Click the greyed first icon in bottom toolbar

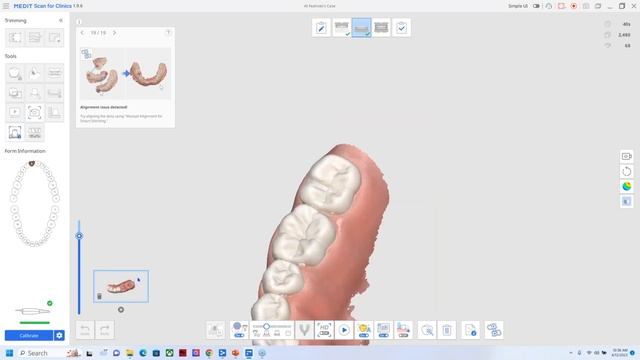coord(216,330)
